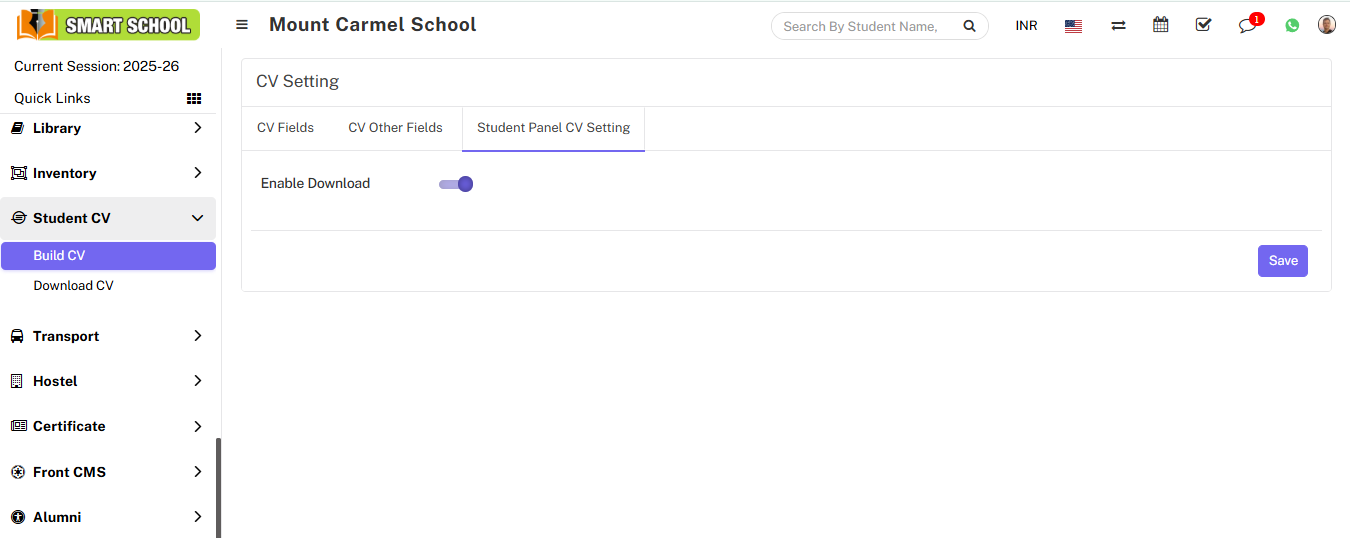The width and height of the screenshot is (1350, 538).
Task: Open chat messages with notification badge
Action: 1247,26
